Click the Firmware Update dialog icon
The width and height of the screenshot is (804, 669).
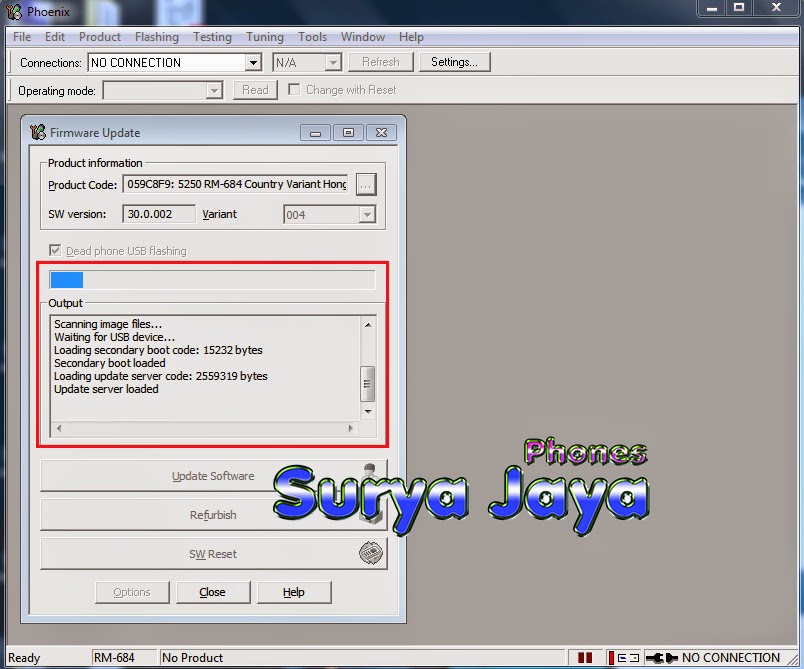pyautogui.click(x=37, y=132)
